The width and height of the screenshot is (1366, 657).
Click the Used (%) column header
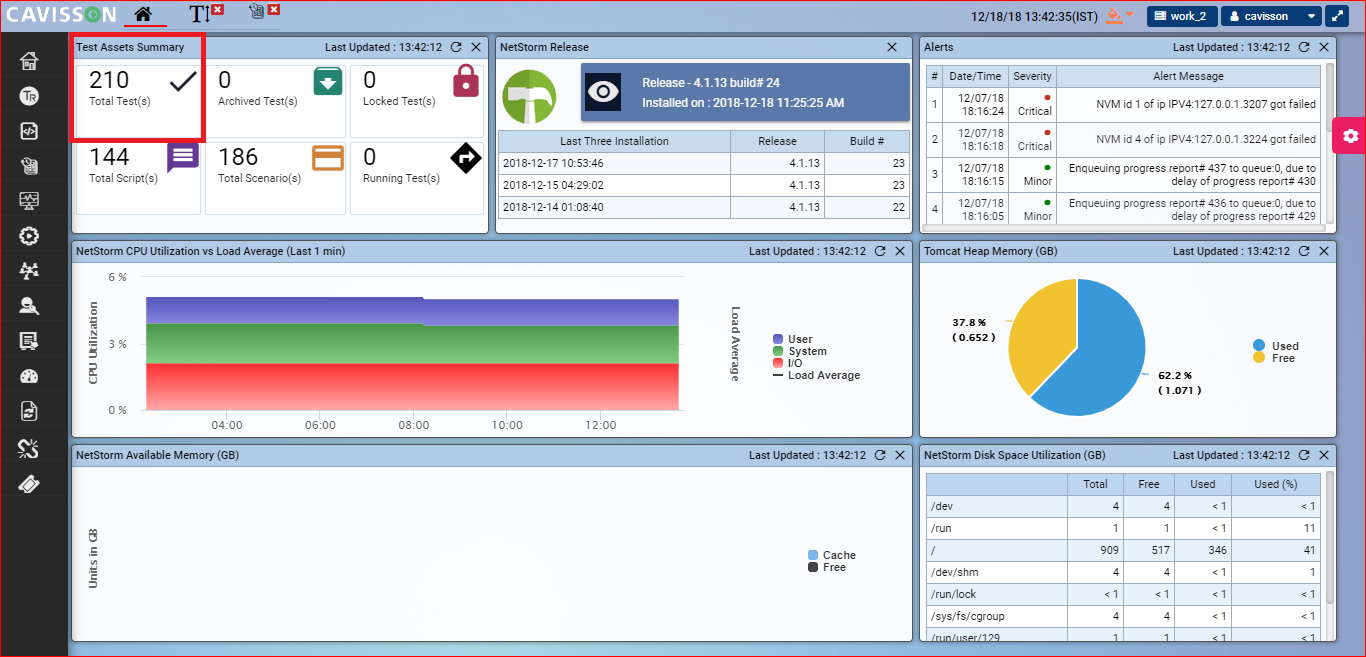(x=1275, y=484)
